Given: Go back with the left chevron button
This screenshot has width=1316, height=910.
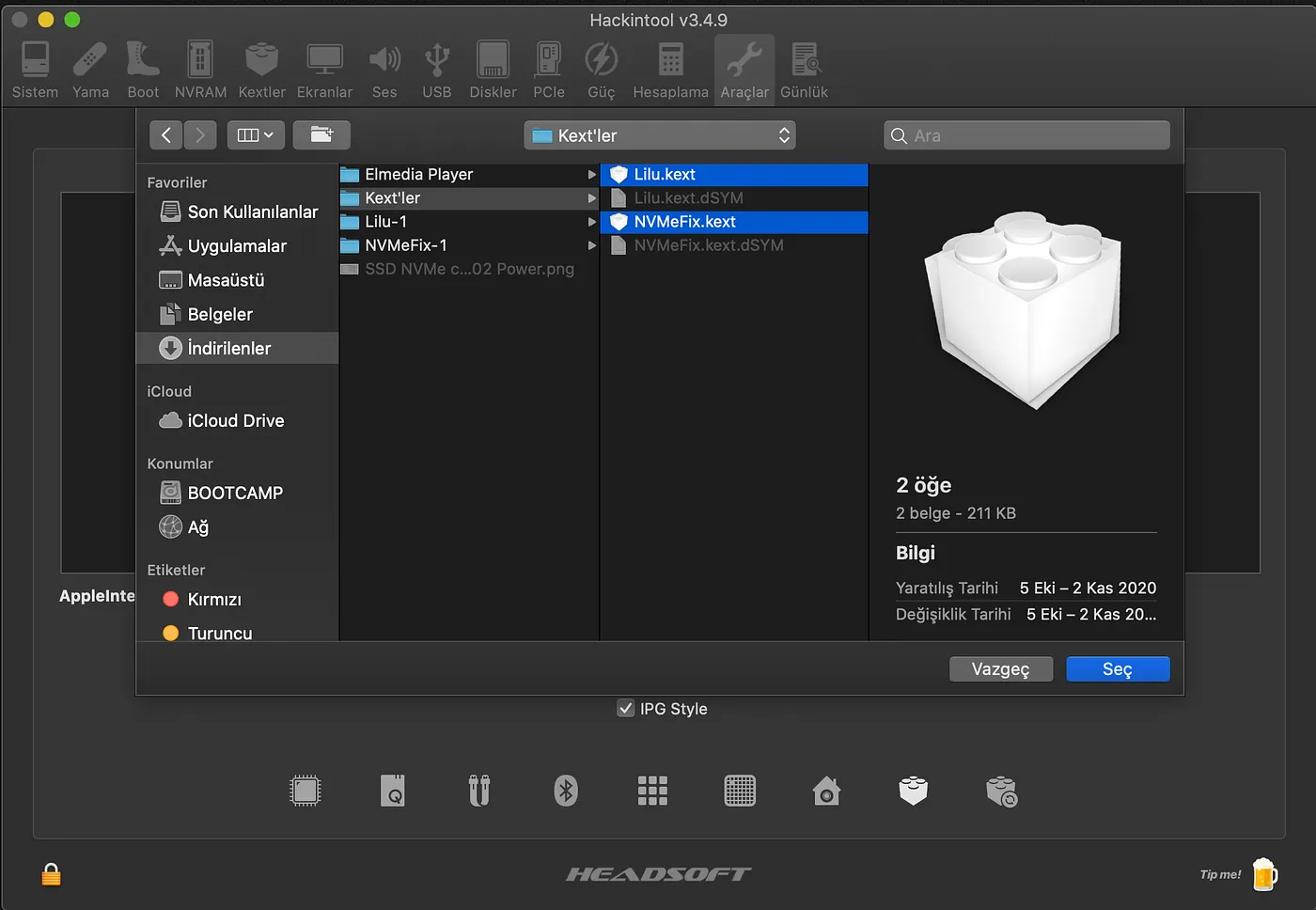Looking at the screenshot, I should pos(165,135).
